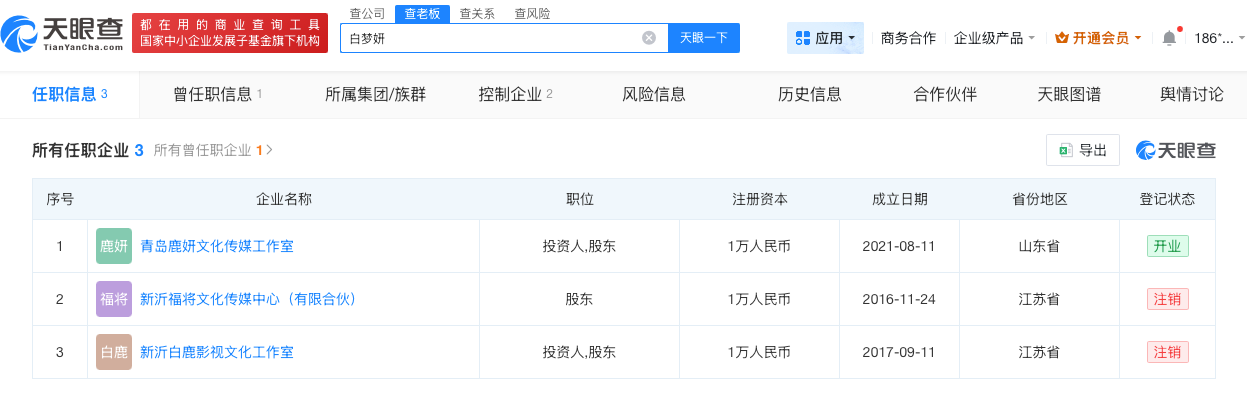Open the 风险信息 tab
1247x408 pixels.
654,94
